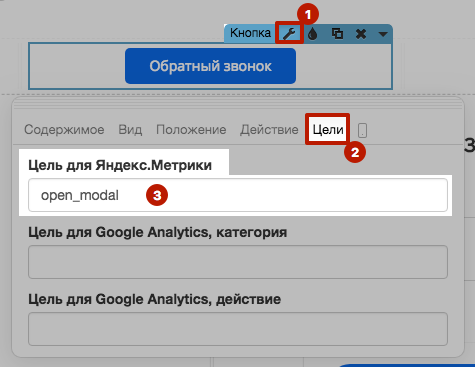Image resolution: width=475 pixels, height=367 pixels.
Task: Open style settings via the droplet icon
Action: coord(312,33)
